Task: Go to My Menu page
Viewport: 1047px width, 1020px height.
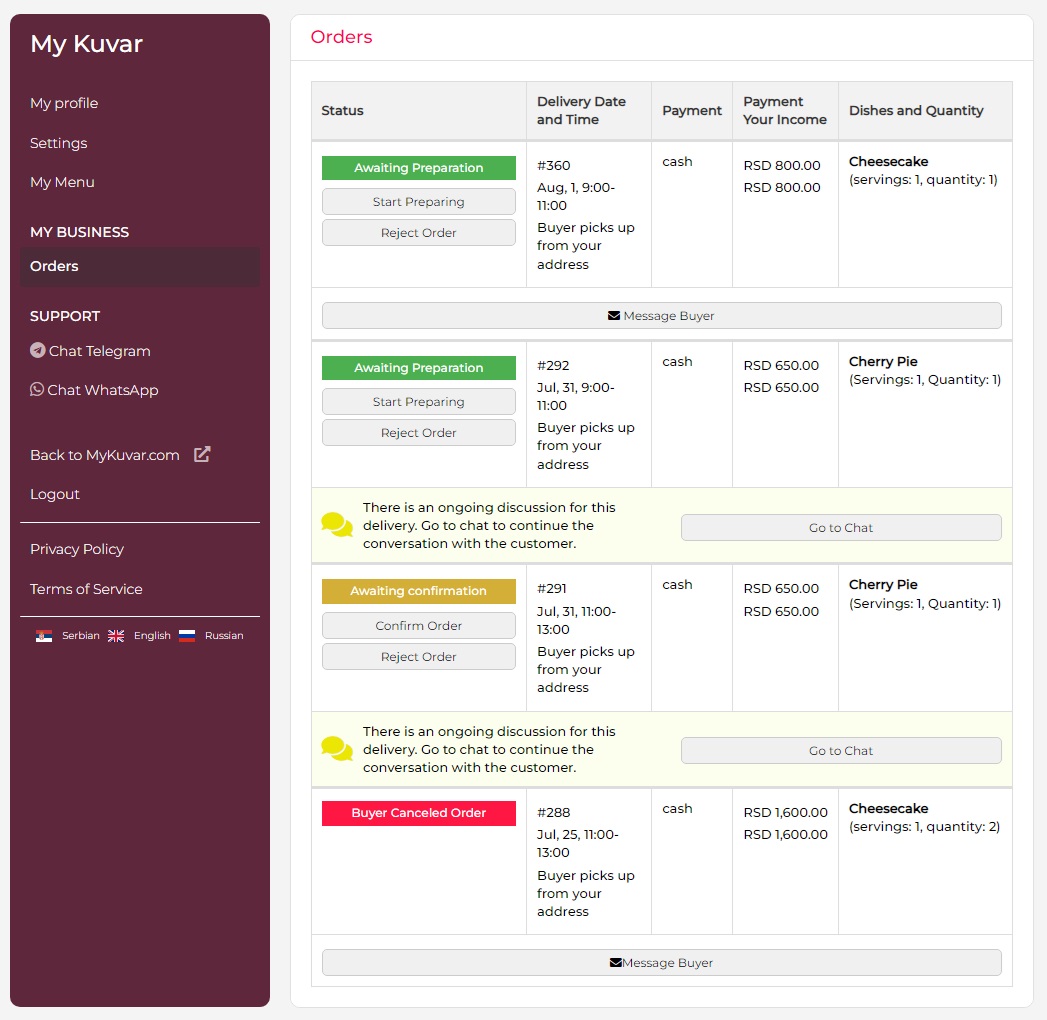Action: coord(62,182)
